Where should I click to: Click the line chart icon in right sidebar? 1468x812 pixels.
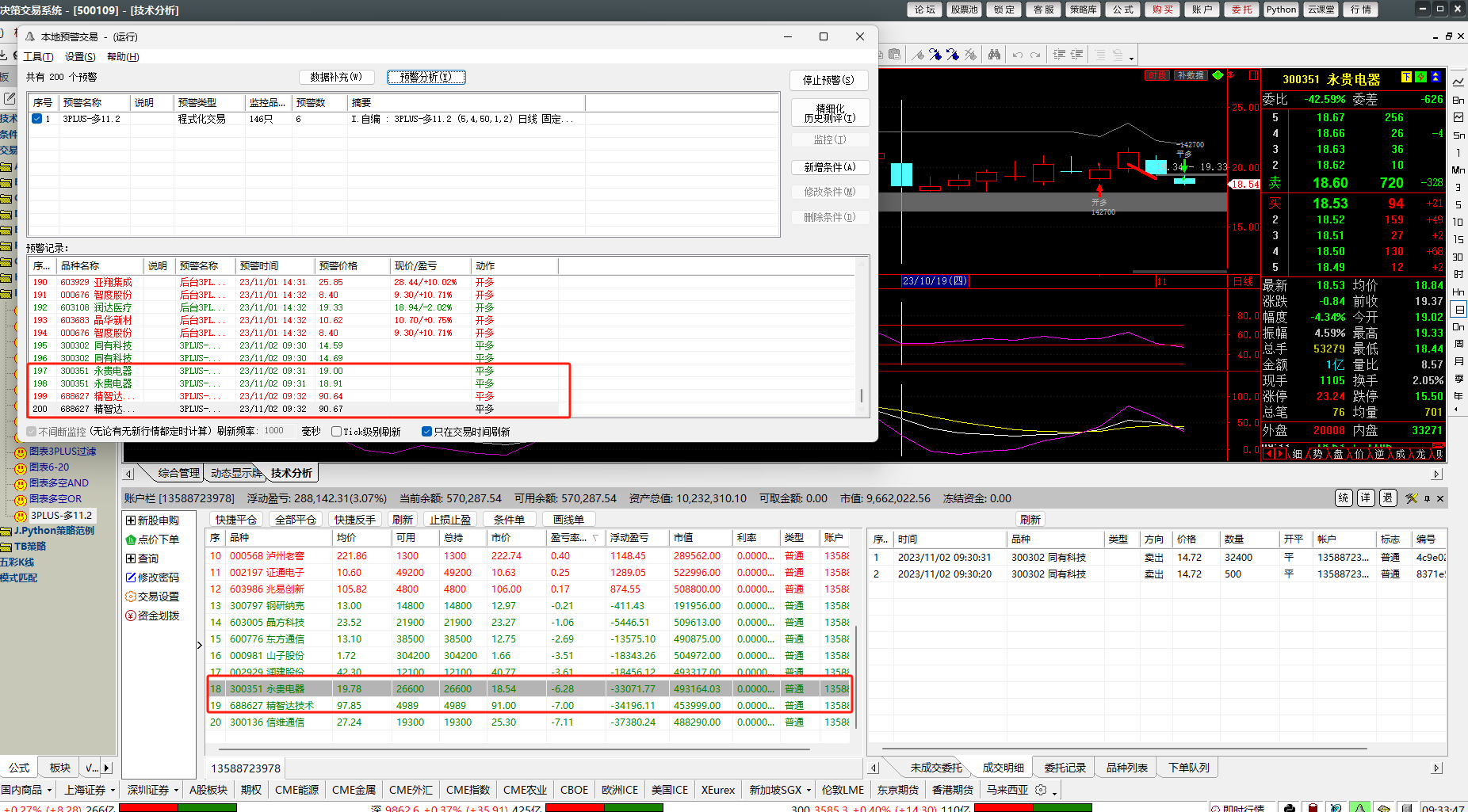pos(1458,82)
